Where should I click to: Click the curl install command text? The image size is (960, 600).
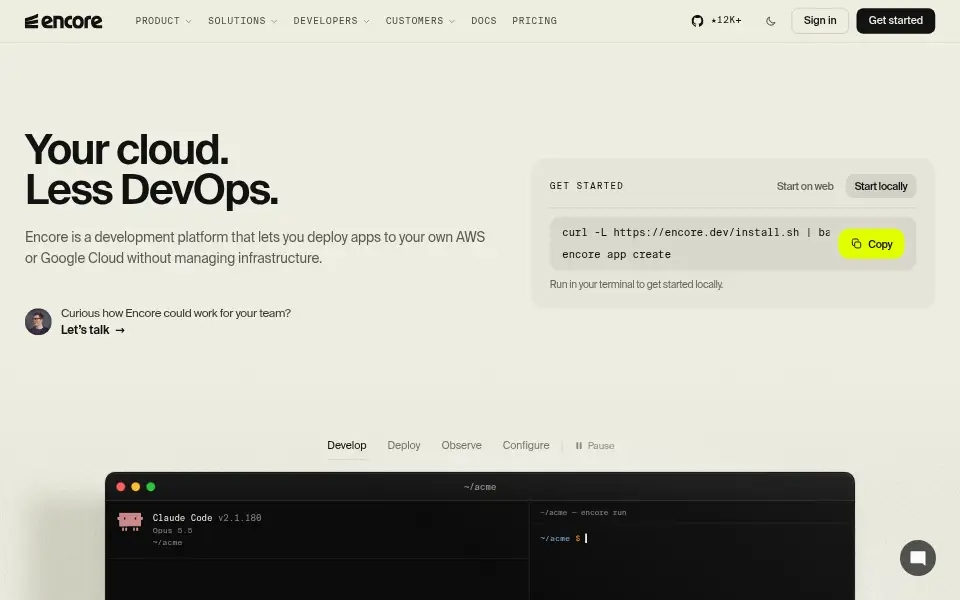pyautogui.click(x=696, y=233)
